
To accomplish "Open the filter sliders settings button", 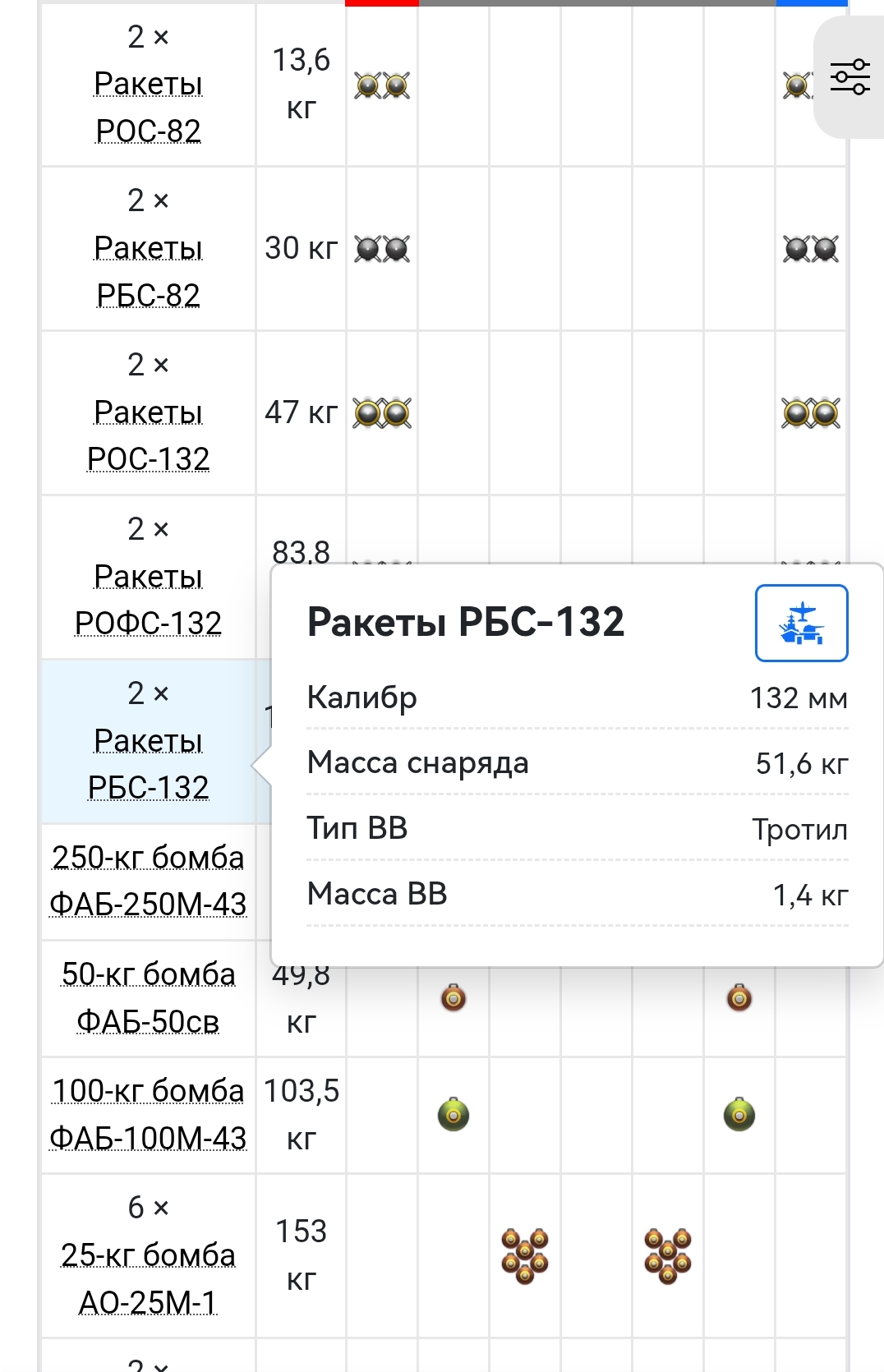I will click(x=849, y=76).
